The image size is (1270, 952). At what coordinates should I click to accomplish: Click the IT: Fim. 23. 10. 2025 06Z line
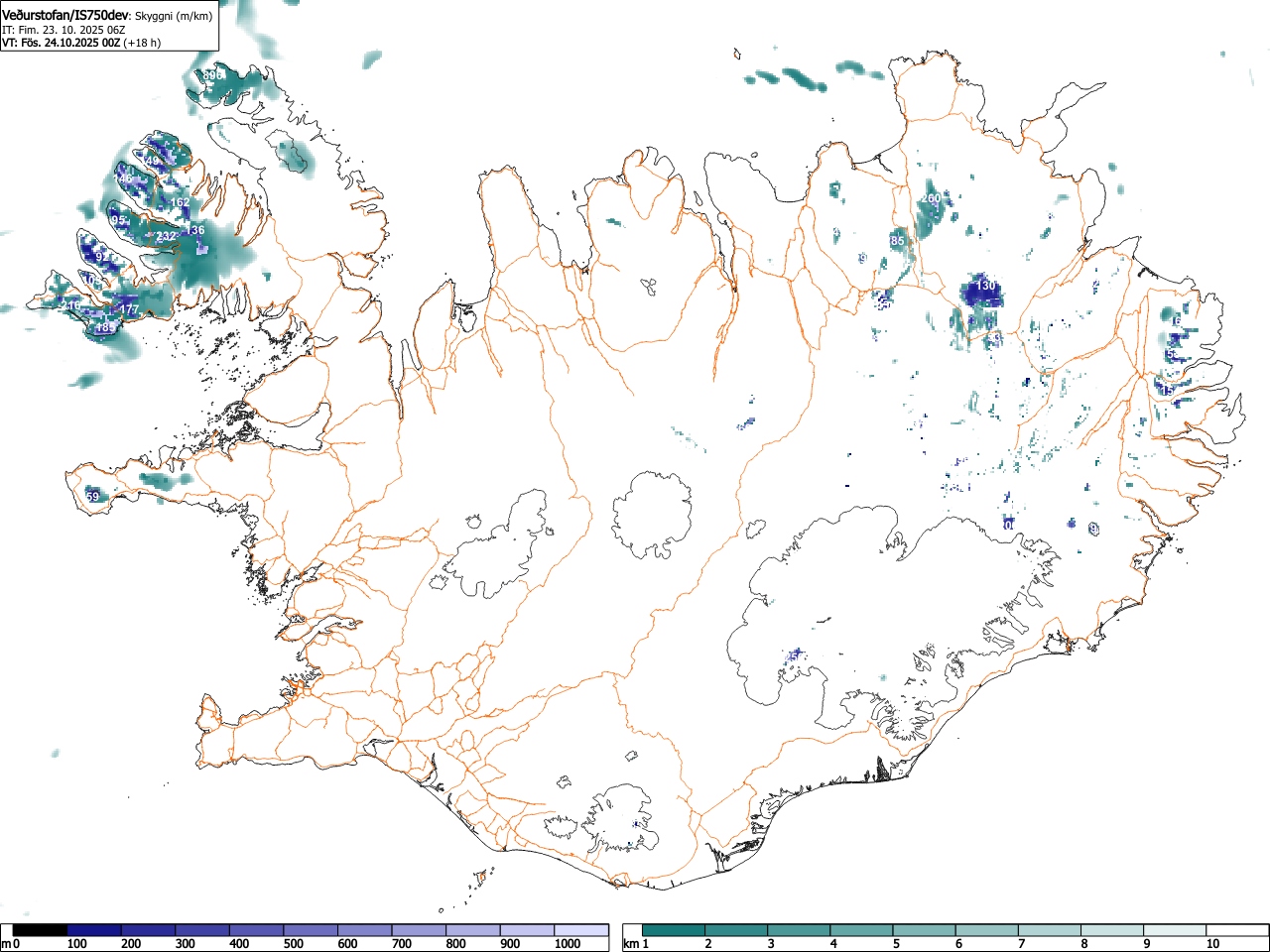pos(63,30)
